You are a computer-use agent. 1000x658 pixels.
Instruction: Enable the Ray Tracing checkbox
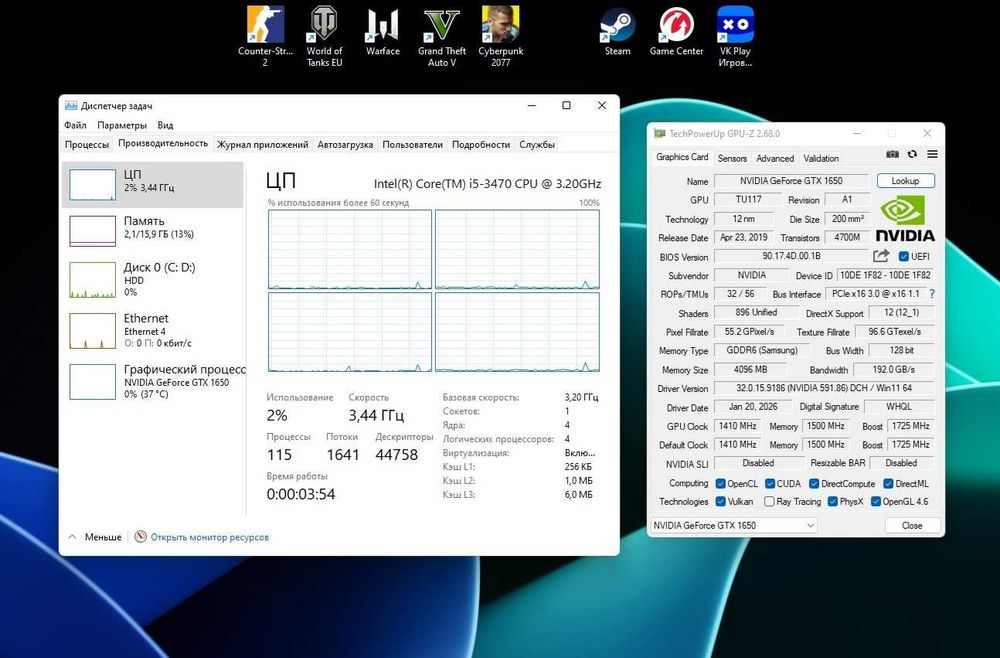click(770, 501)
